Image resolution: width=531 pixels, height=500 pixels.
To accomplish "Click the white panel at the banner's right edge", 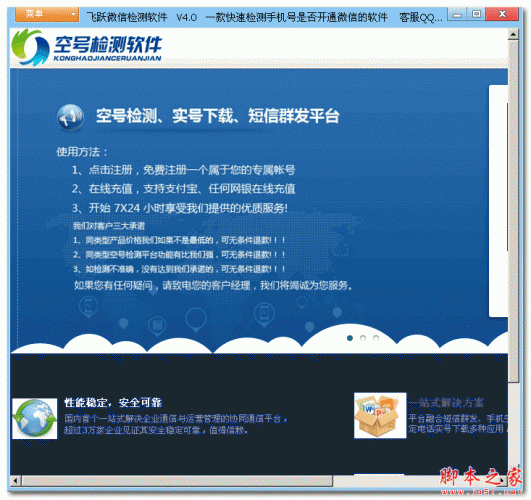I will click(x=498, y=201).
